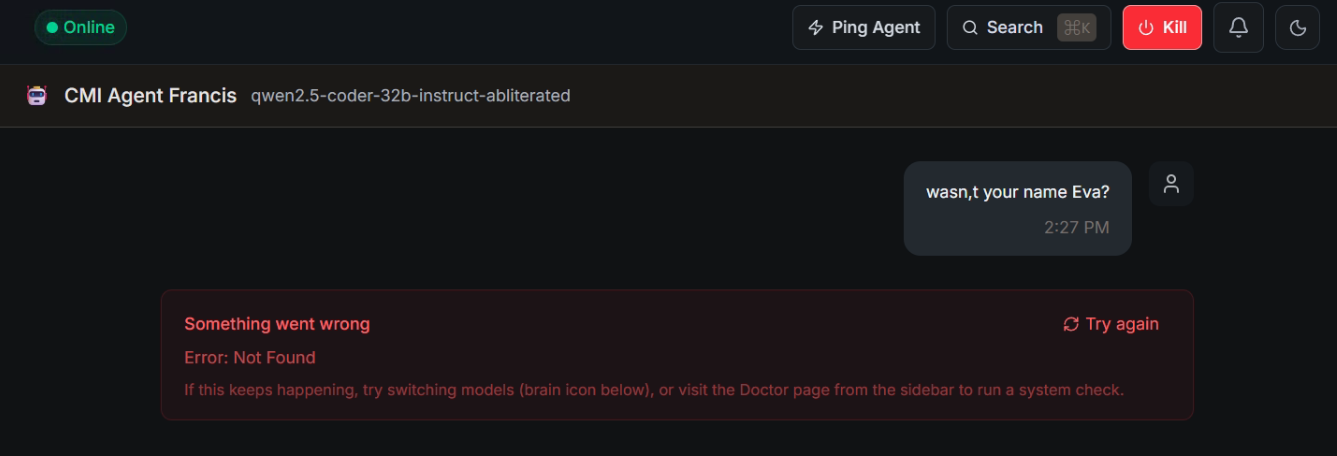Click the "wasn,t your name Eva?" message bubble

(x=1017, y=193)
